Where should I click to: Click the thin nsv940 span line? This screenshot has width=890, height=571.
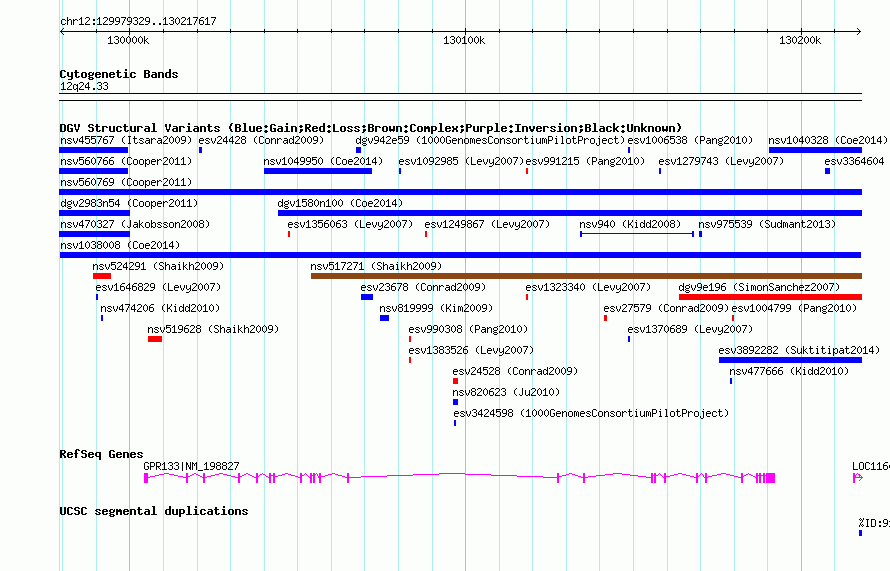[x=637, y=234]
